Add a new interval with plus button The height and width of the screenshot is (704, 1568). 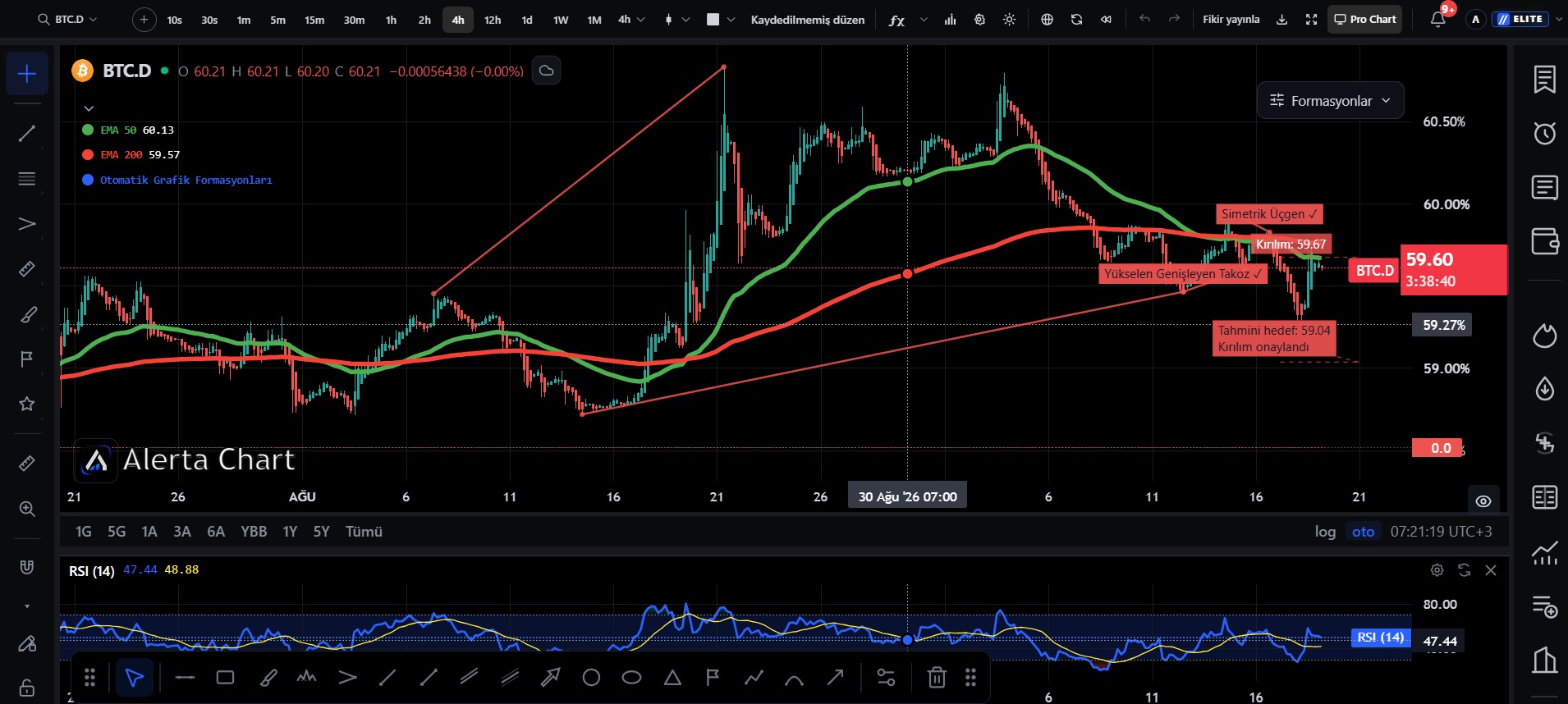(144, 19)
